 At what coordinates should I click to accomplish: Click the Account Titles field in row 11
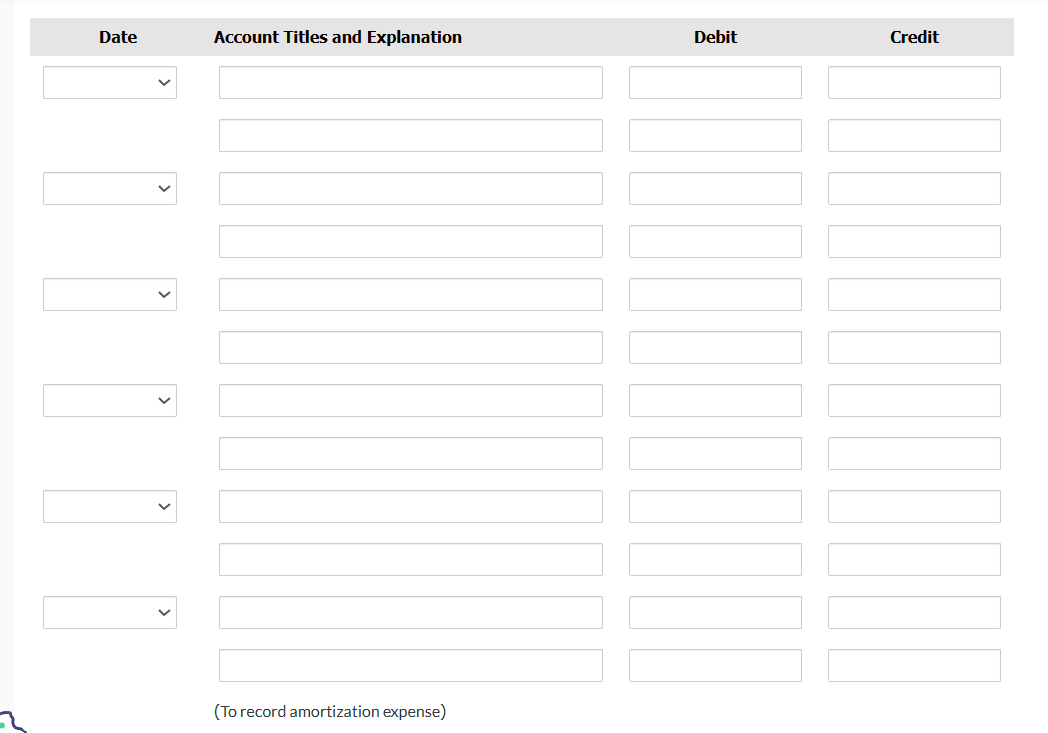pyautogui.click(x=410, y=613)
